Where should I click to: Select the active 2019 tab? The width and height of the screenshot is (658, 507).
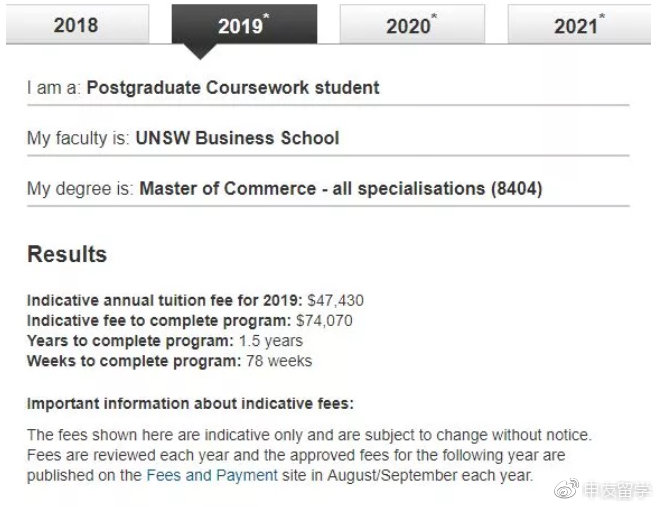(x=244, y=24)
